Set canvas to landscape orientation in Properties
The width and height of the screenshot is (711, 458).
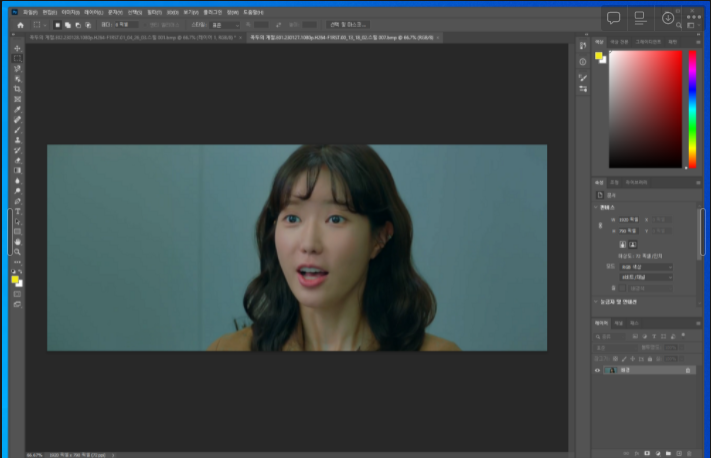tap(633, 244)
